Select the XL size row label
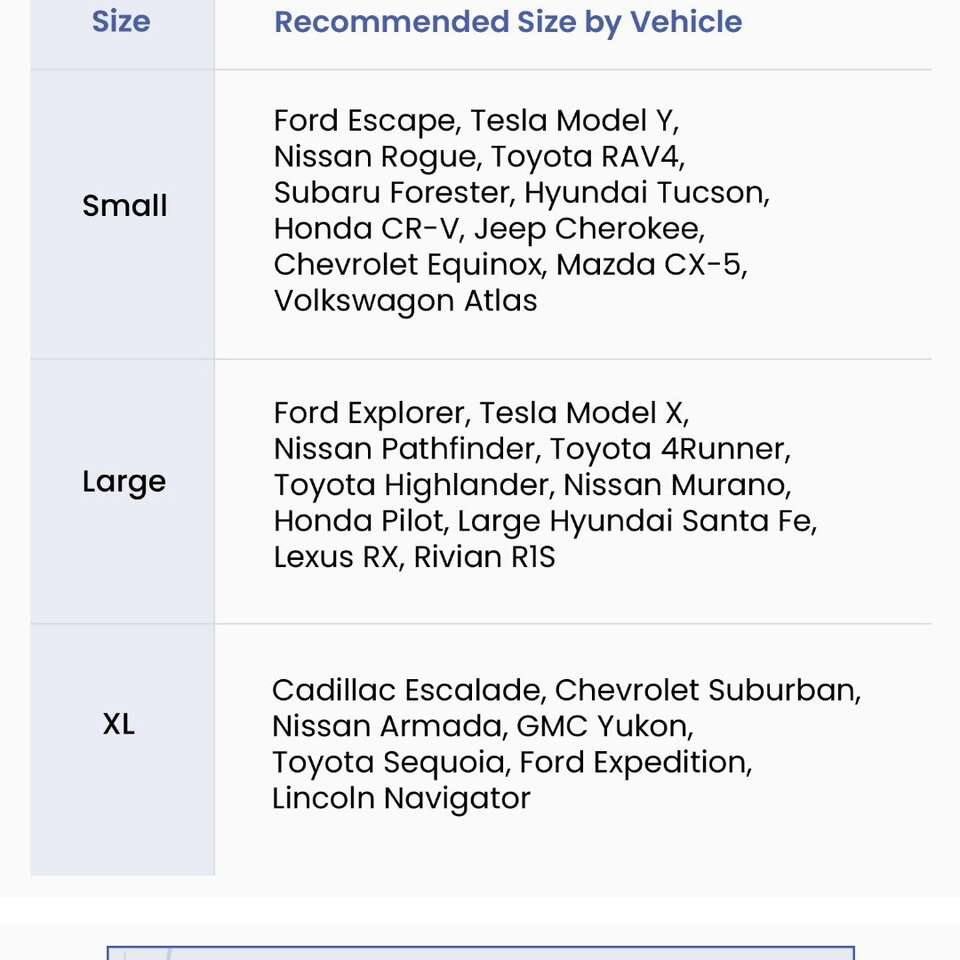960x960 pixels. [119, 724]
